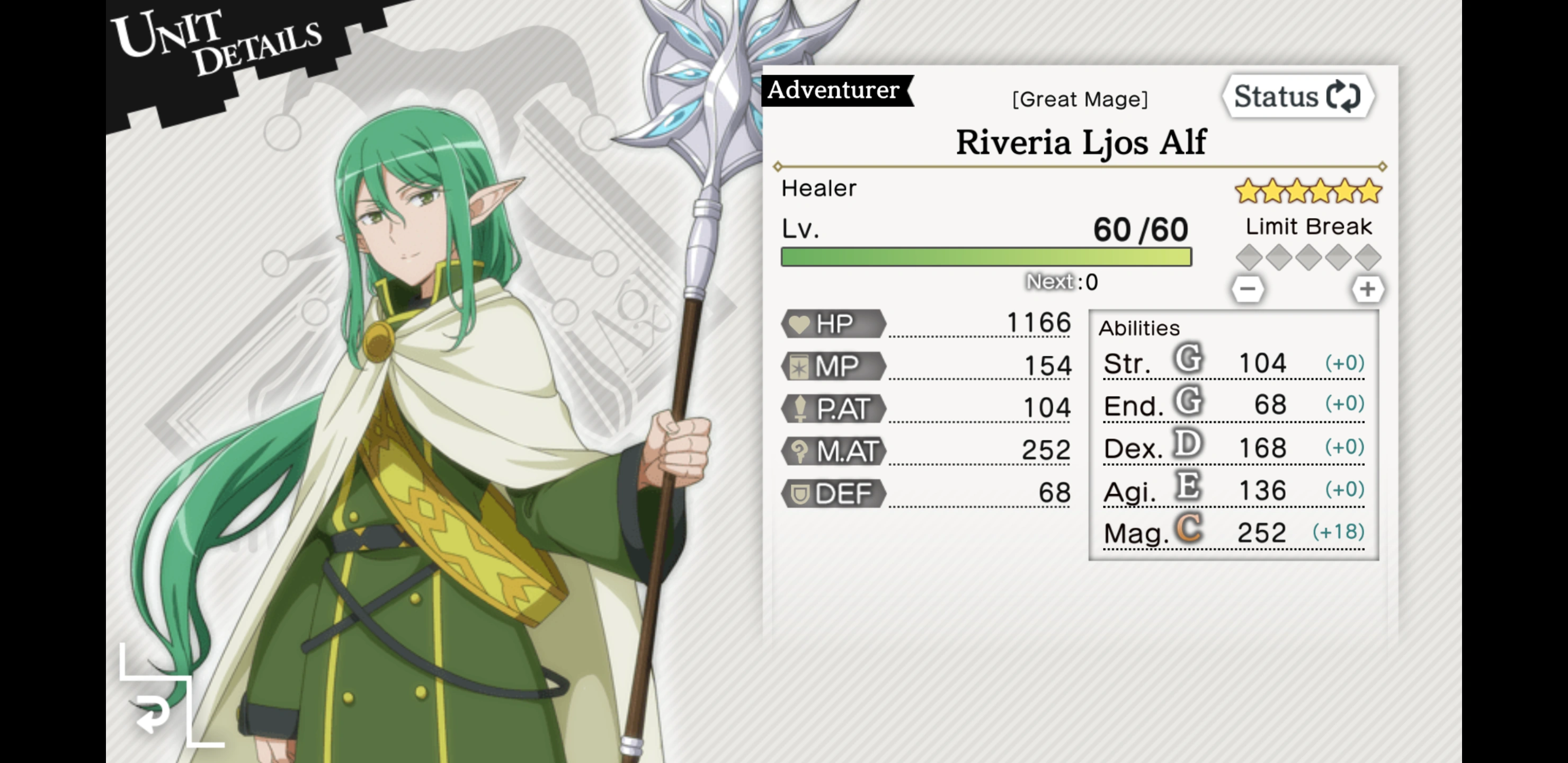Toggle the Status switch button
The height and width of the screenshot is (763, 1568).
point(1298,96)
